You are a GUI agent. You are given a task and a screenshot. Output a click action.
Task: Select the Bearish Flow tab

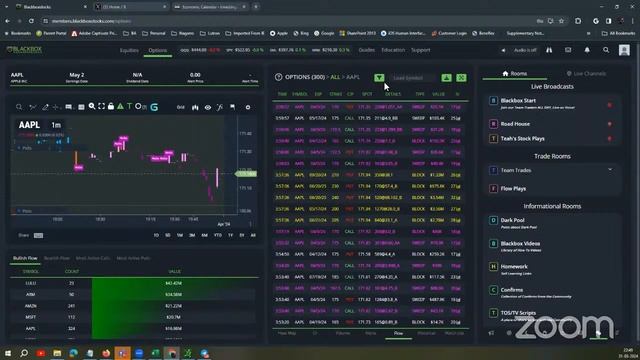click(x=57, y=258)
